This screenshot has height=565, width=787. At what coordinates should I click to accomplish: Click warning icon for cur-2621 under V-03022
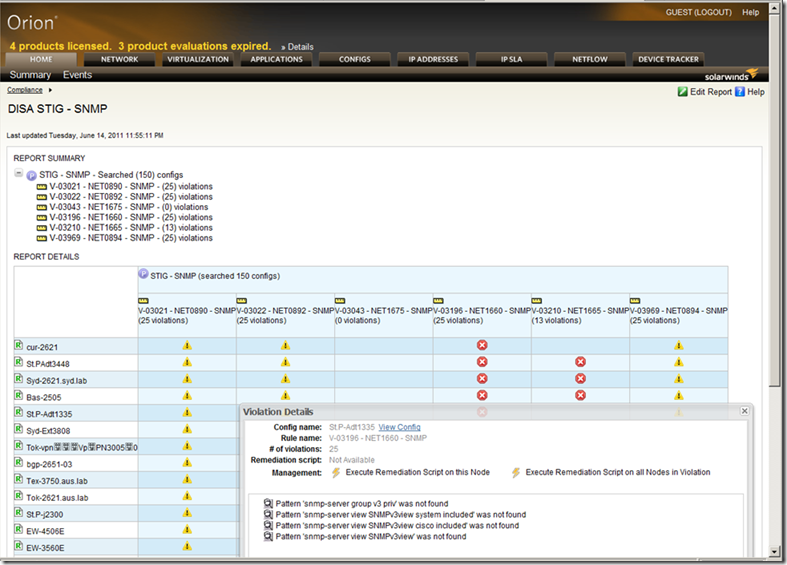click(286, 345)
